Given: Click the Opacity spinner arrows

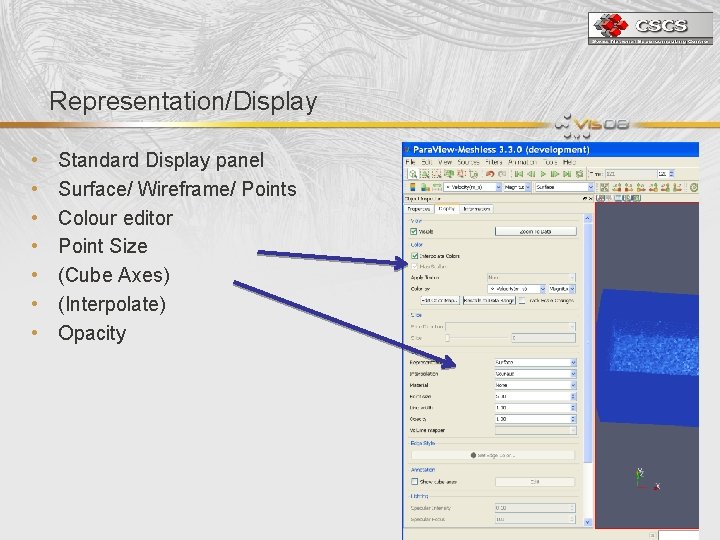Looking at the screenshot, I should [x=573, y=419].
